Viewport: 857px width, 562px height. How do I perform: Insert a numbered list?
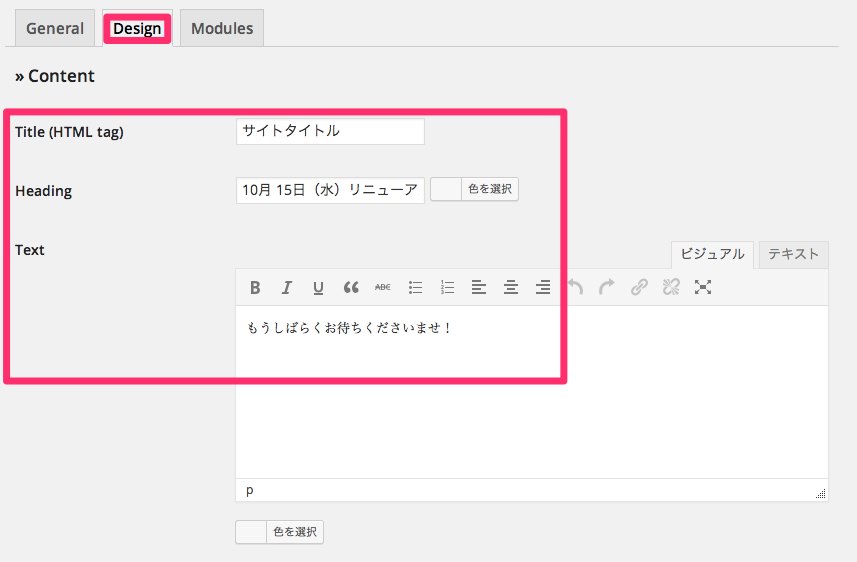click(447, 288)
